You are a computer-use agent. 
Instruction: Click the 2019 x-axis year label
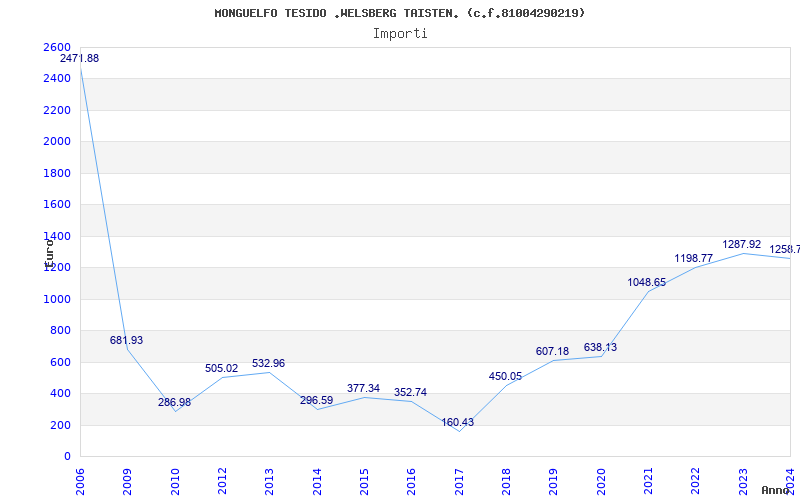pyautogui.click(x=554, y=482)
